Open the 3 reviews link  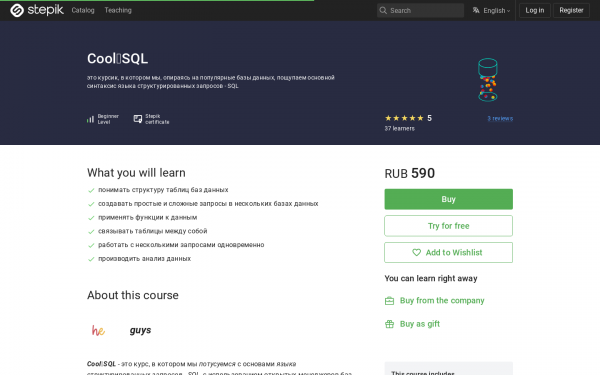tap(500, 119)
